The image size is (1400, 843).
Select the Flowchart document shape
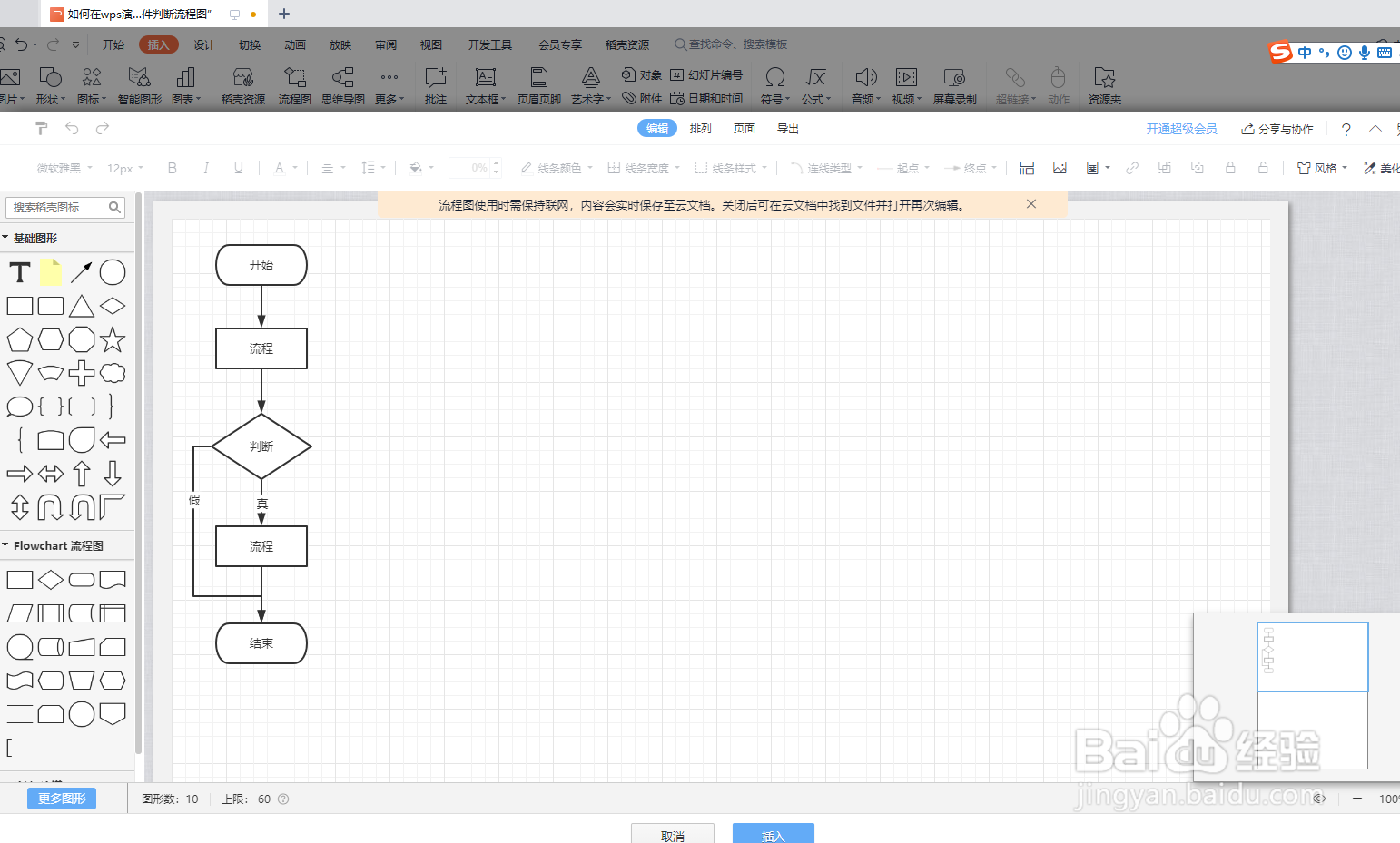coord(113,580)
